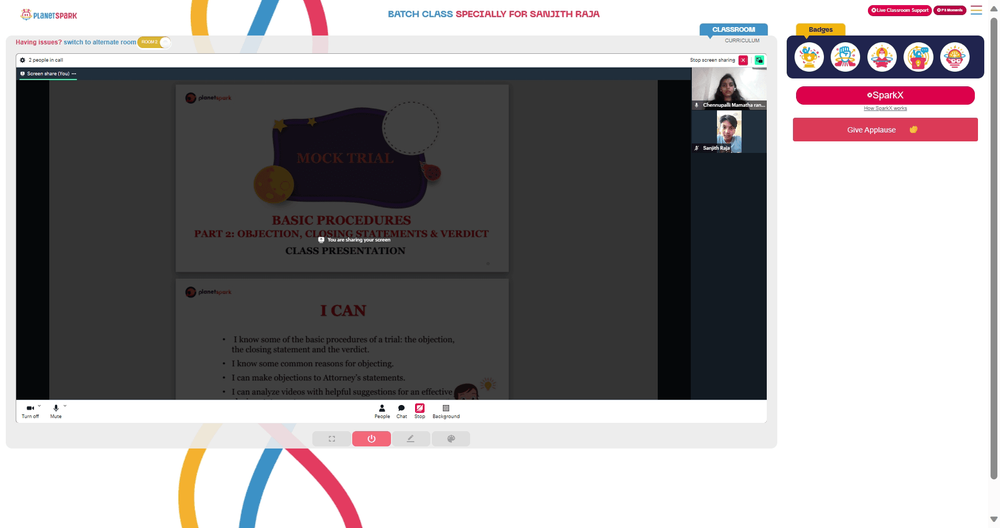Viewport: 1000px width, 528px height.
Task: Click the green screen-share layout icon
Action: [x=760, y=60]
